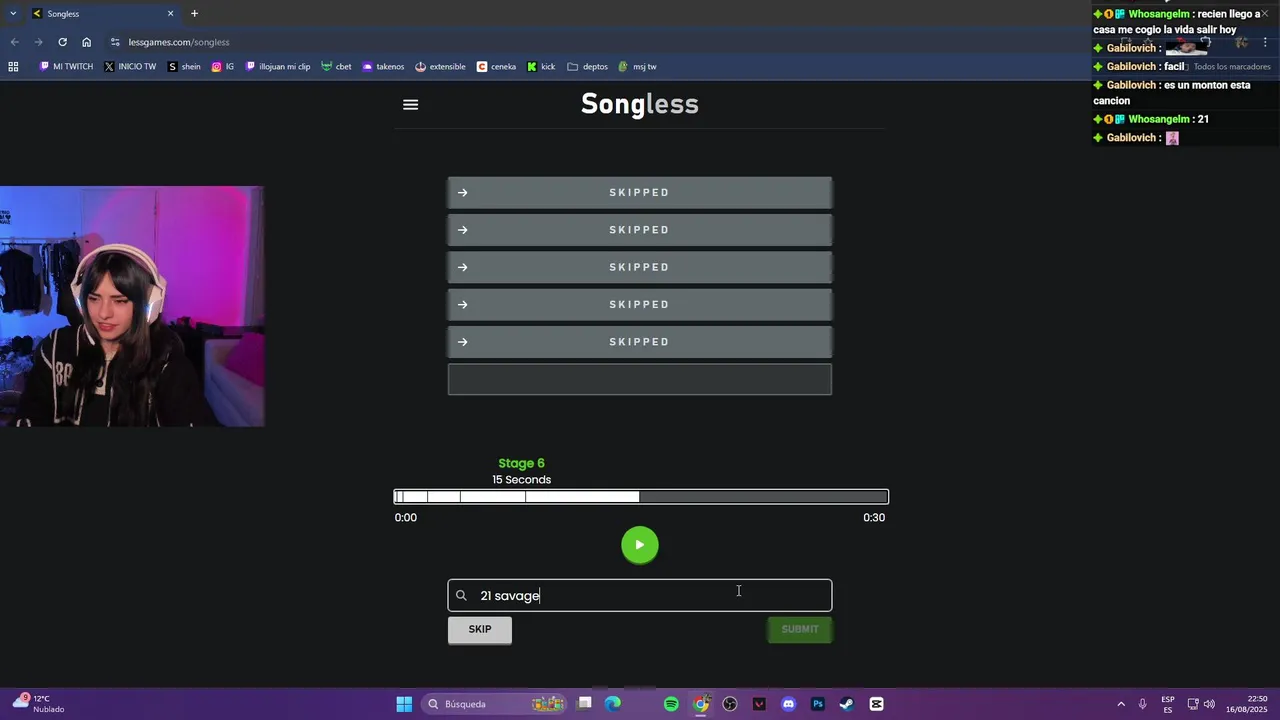Image resolution: width=1280 pixels, height=720 pixels.
Task: Expand the deptos bookmarks folder
Action: click(x=588, y=67)
